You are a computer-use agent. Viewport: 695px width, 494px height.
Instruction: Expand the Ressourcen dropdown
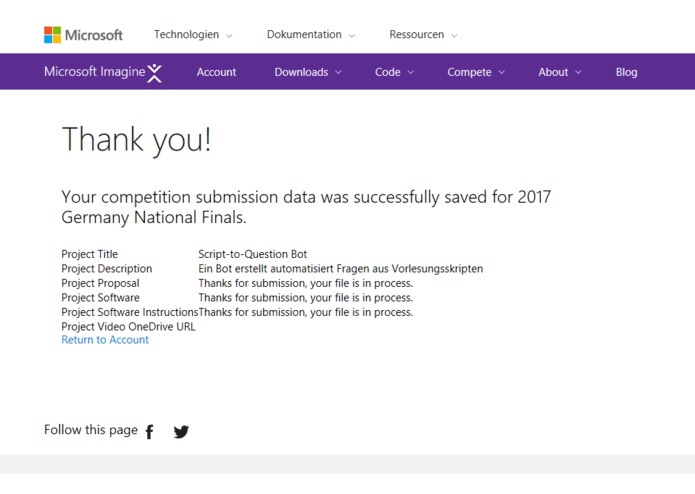423,35
